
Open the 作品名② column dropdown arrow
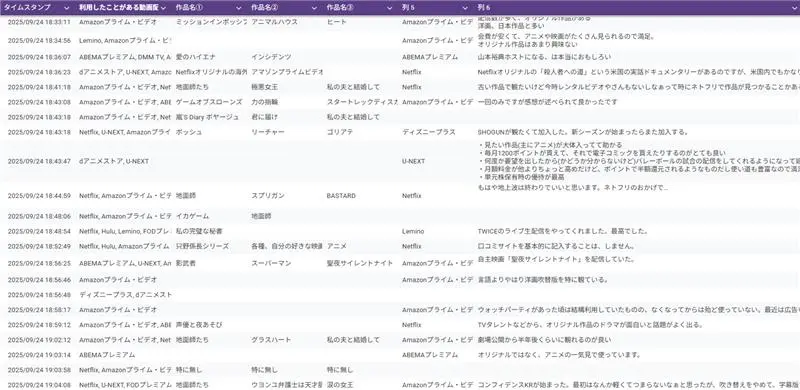314,8
